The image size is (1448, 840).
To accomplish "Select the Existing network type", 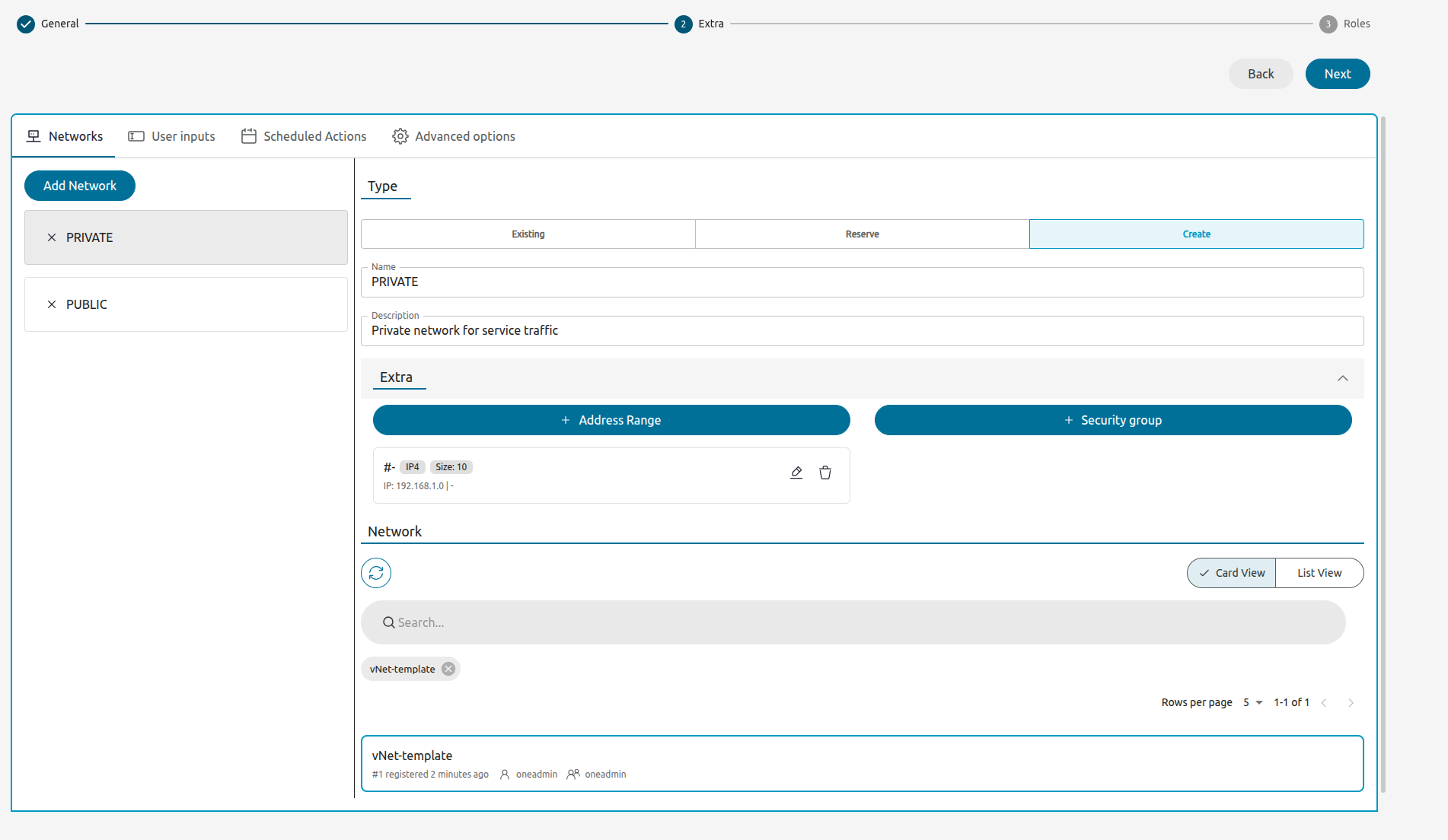I will (528, 234).
